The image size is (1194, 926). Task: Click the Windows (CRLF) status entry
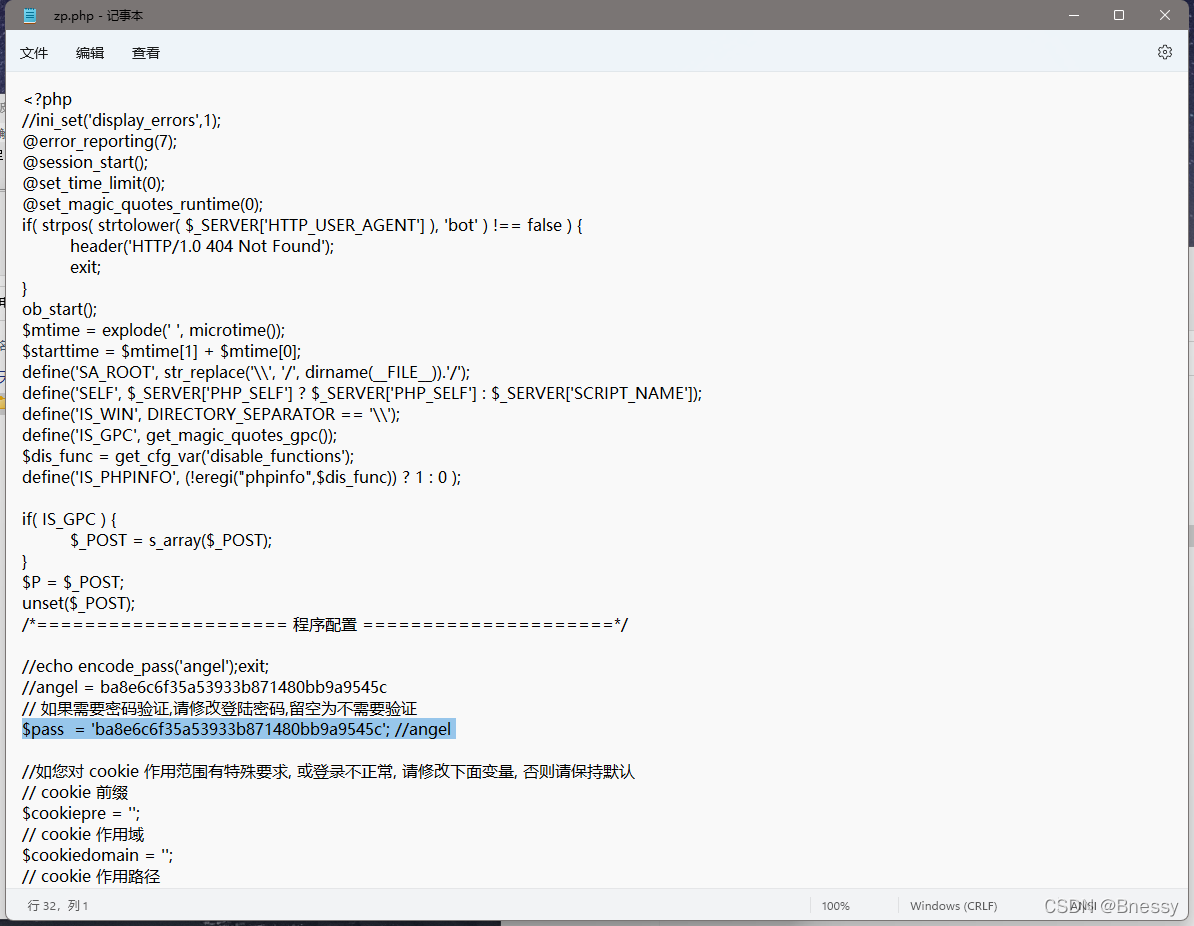click(x=953, y=905)
